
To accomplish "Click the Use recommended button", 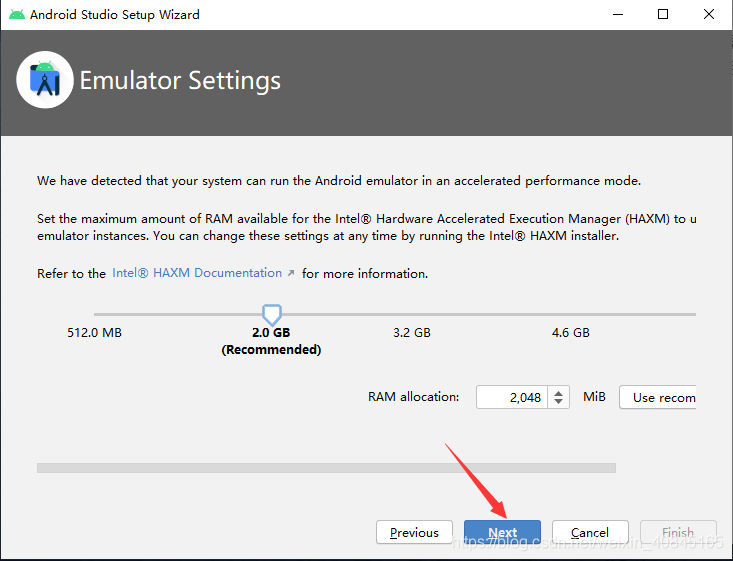I will (658, 397).
